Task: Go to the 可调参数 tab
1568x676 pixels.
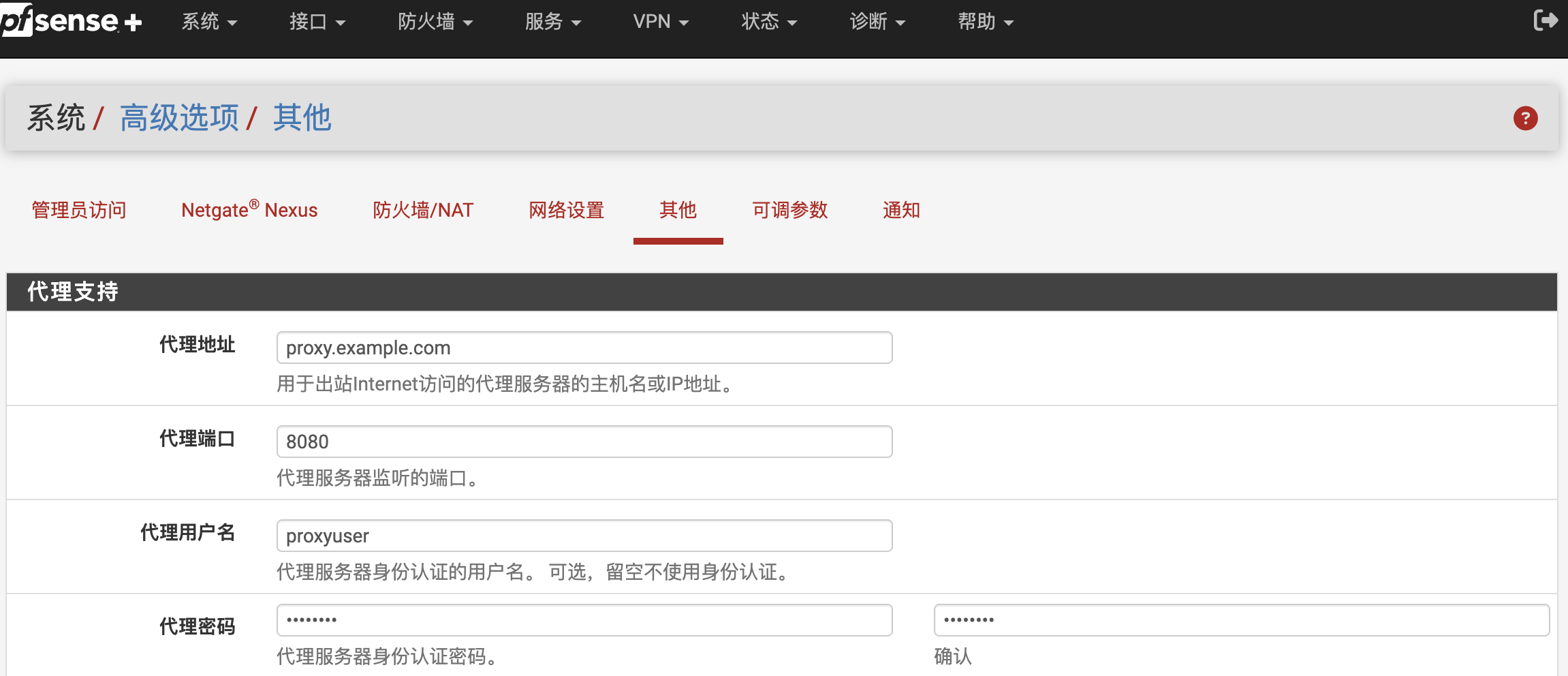Action: (789, 210)
